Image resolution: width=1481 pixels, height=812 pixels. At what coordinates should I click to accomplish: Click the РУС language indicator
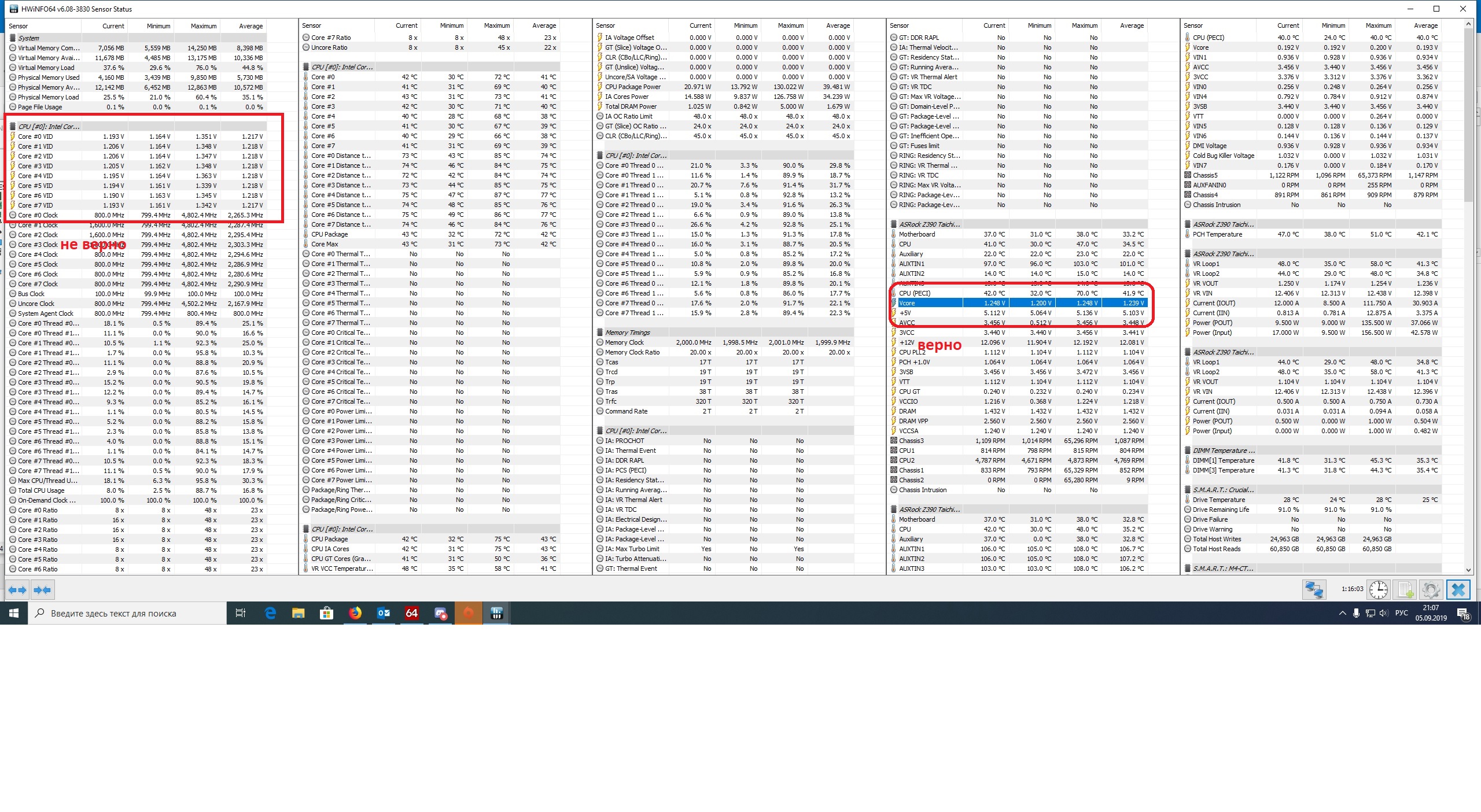1401,613
